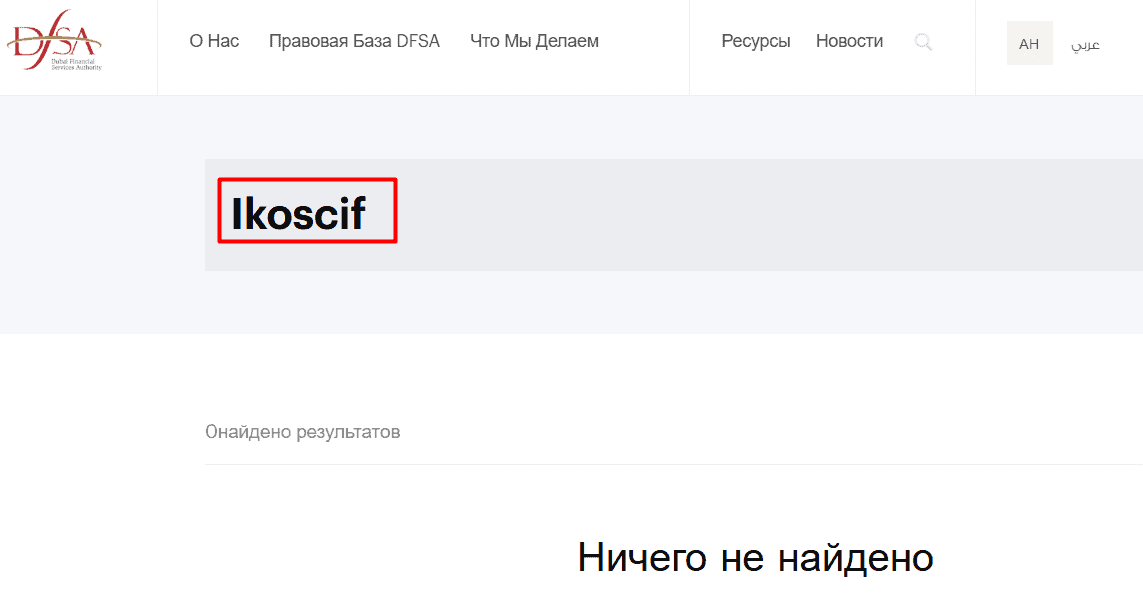Click inside the red outlined search box
The width and height of the screenshot is (1143, 597).
pyautogui.click(x=307, y=211)
